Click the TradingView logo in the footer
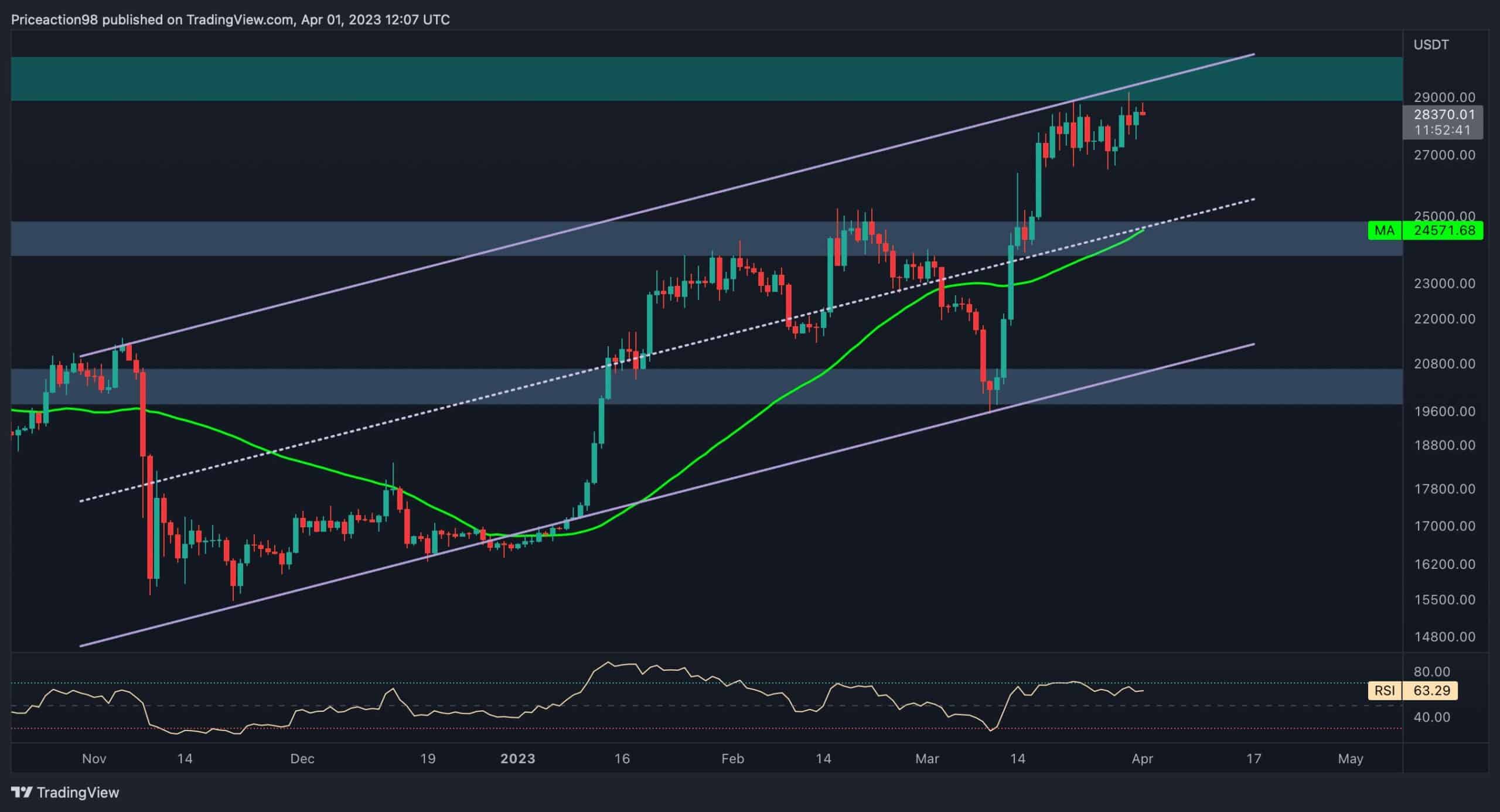This screenshot has width=1500, height=812. tap(65, 793)
